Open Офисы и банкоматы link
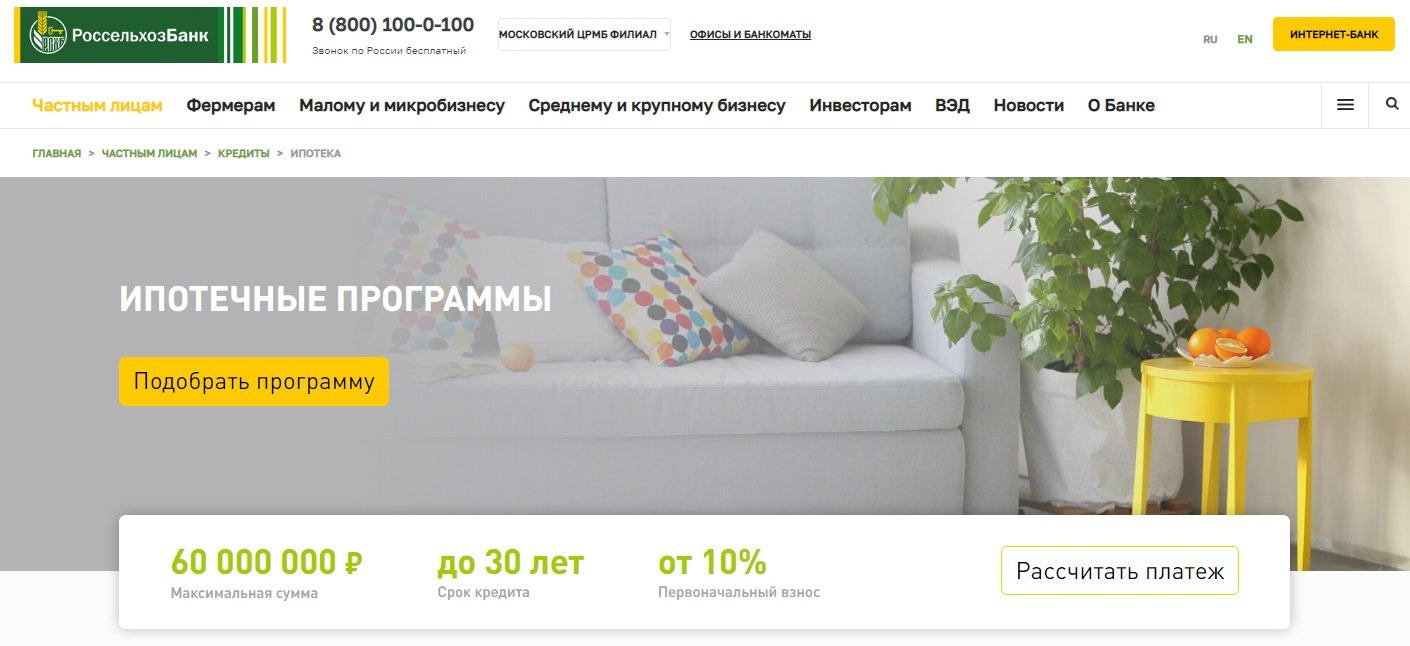Viewport: 1410px width, 646px height. pyautogui.click(x=750, y=34)
